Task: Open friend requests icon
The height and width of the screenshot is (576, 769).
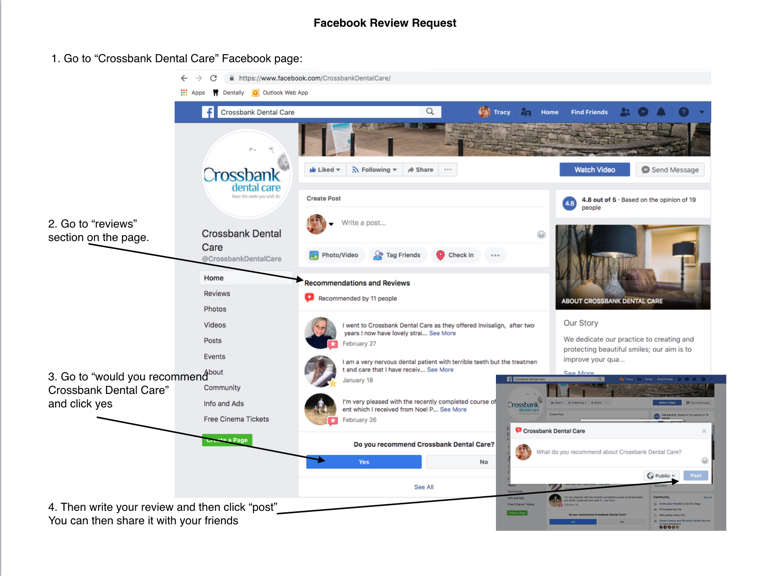Action: (x=625, y=112)
